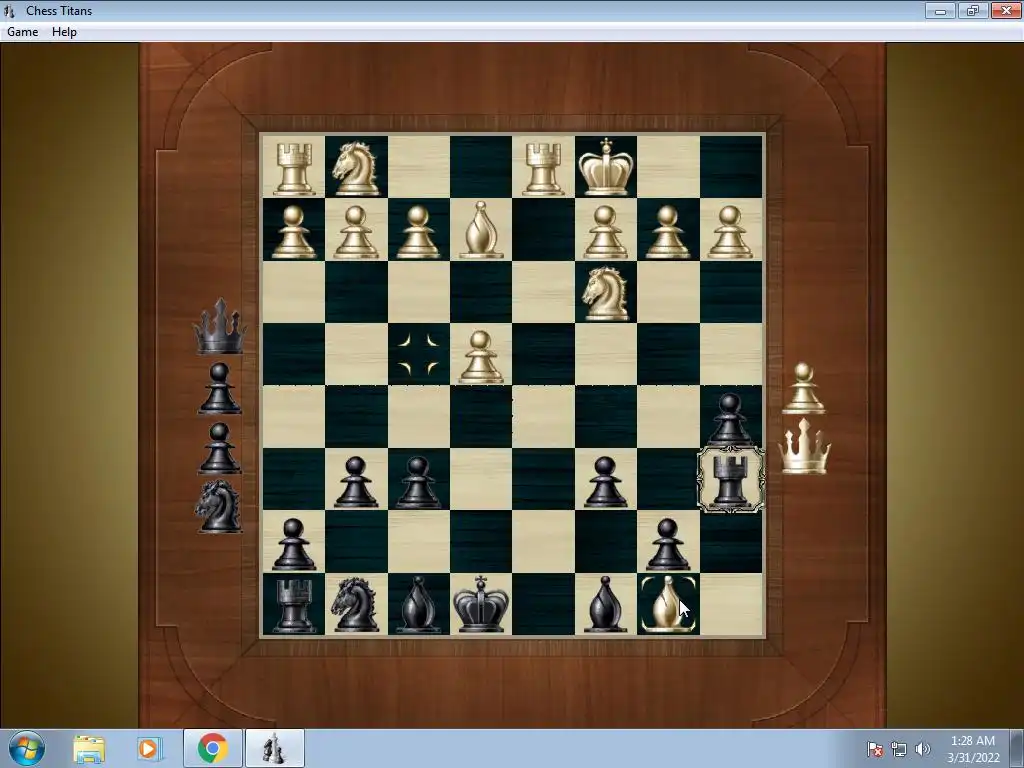The height and width of the screenshot is (768, 1024).
Task: Select the white pawn at the second row's right end
Action: 730,232
